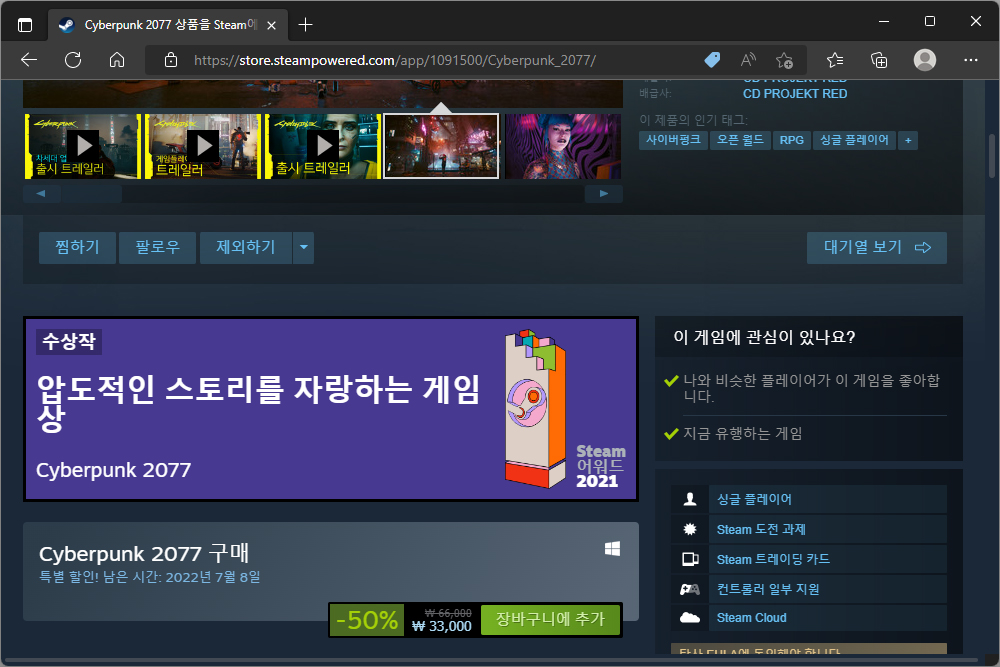Click the thumbnail strip slider handle
Image resolution: width=1000 pixels, height=667 pixels.
(x=92, y=194)
